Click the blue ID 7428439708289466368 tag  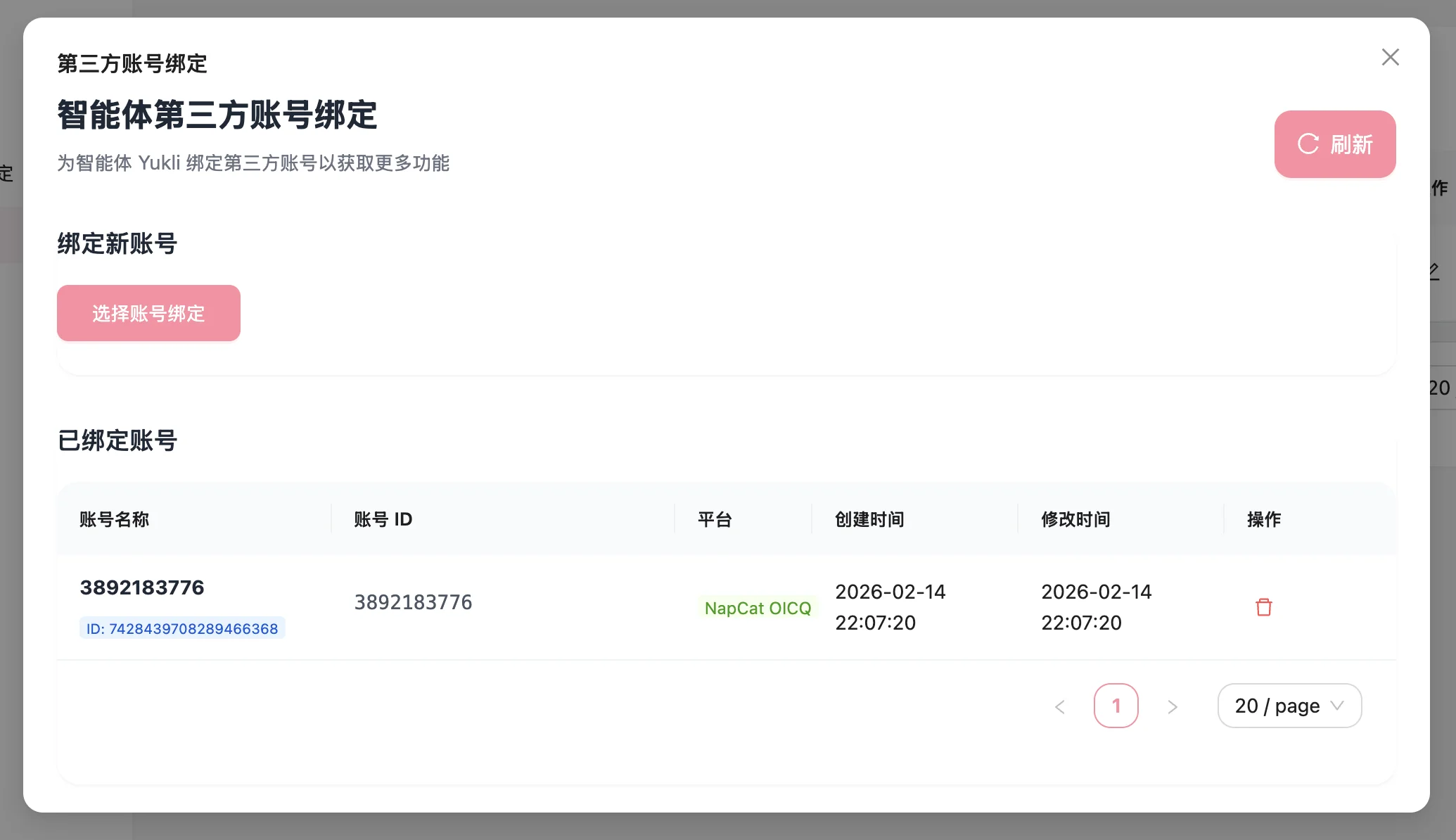(181, 628)
